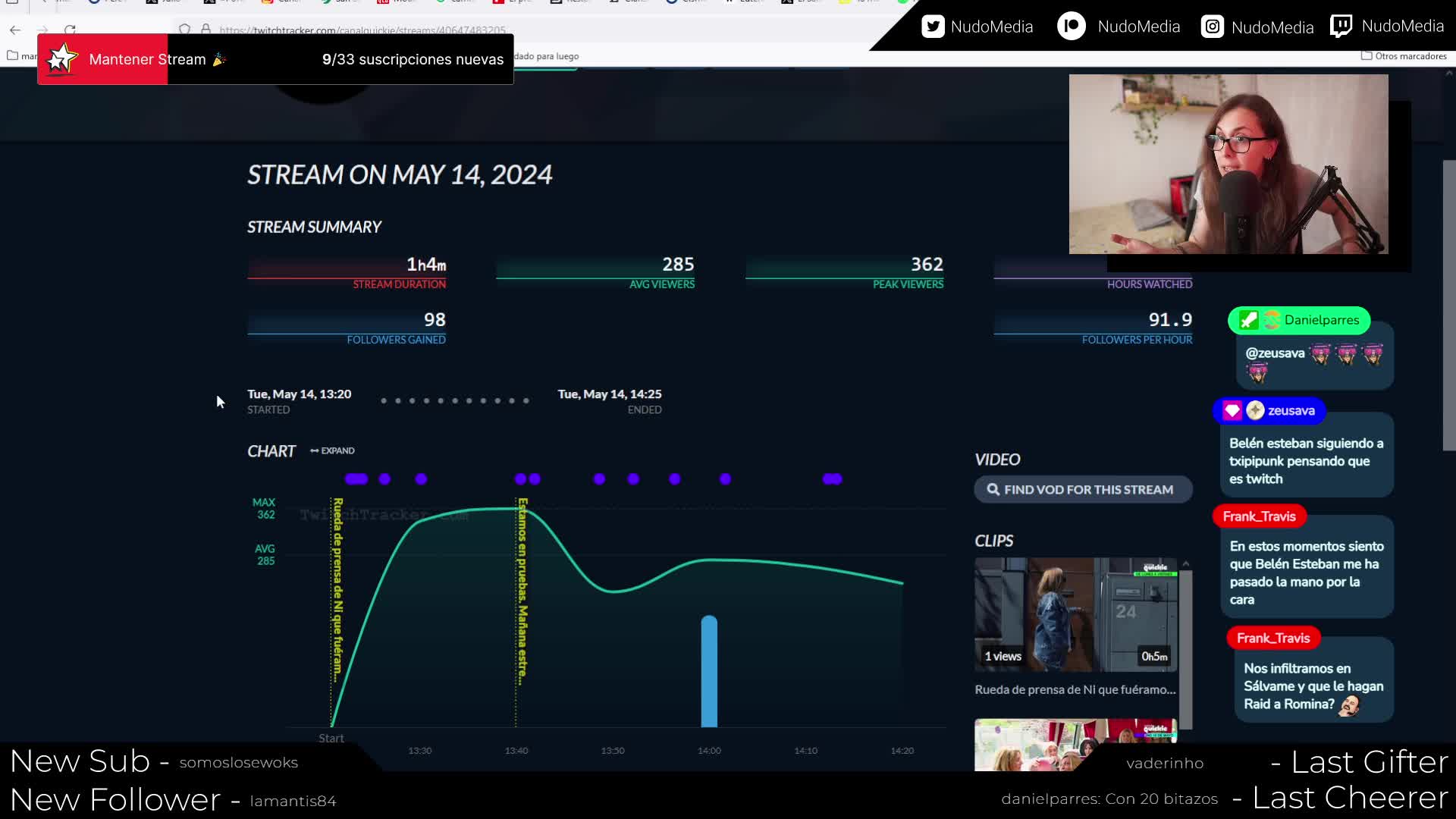Click the browser reload icon
Image resolution: width=1456 pixels, height=819 pixels.
pyautogui.click(x=70, y=30)
